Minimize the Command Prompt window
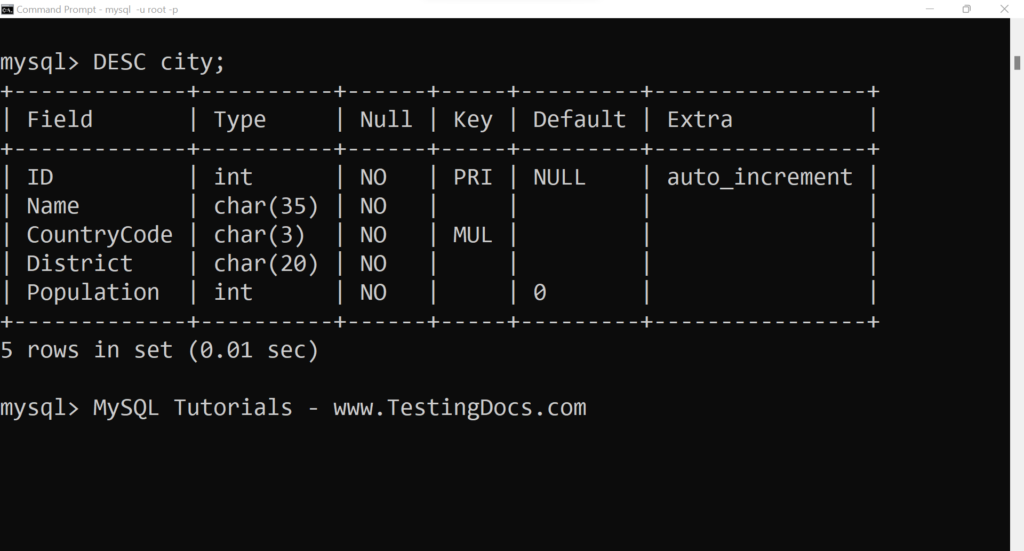This screenshot has width=1024, height=551. click(x=918, y=9)
